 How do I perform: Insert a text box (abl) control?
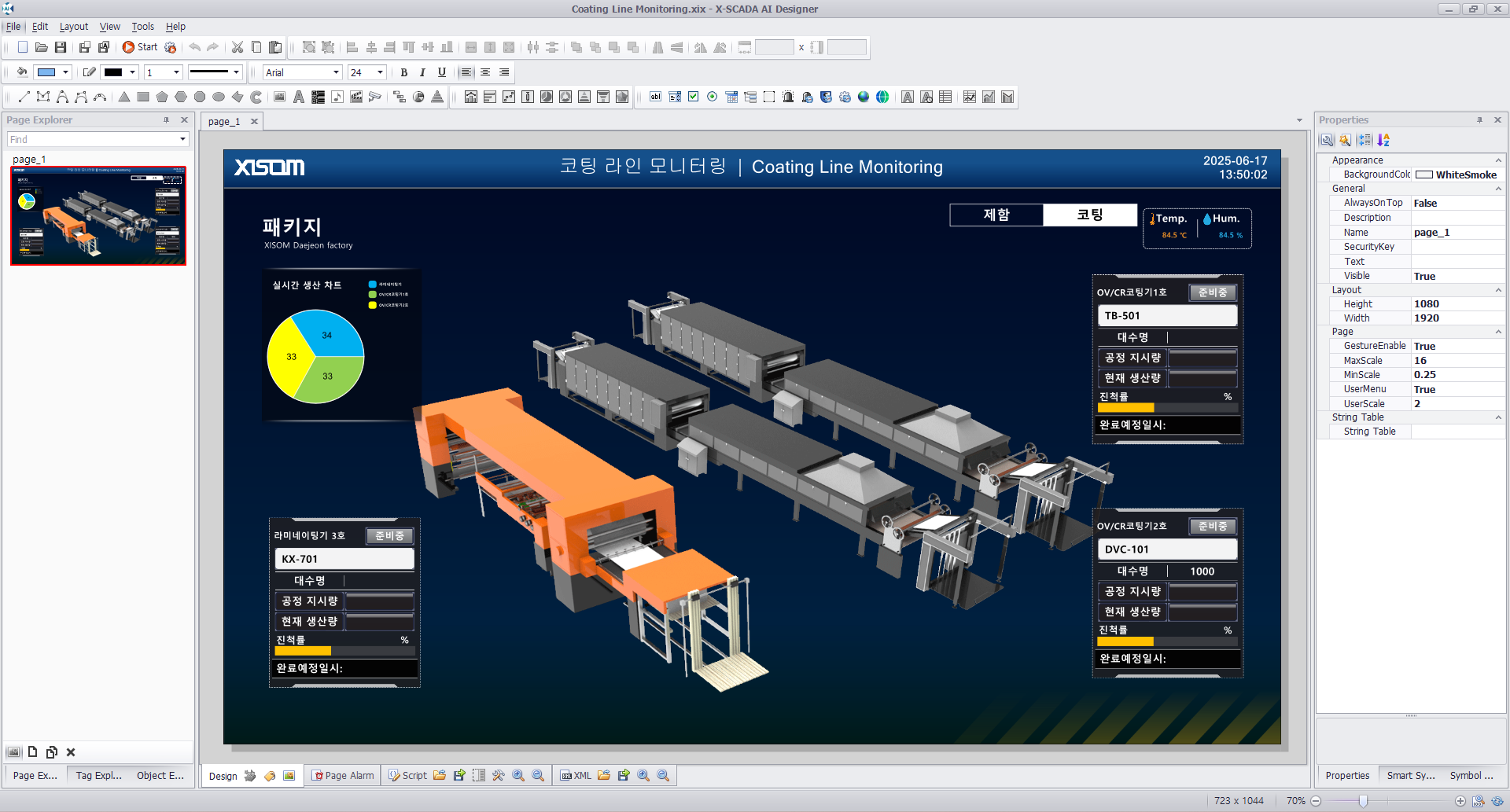[x=655, y=97]
